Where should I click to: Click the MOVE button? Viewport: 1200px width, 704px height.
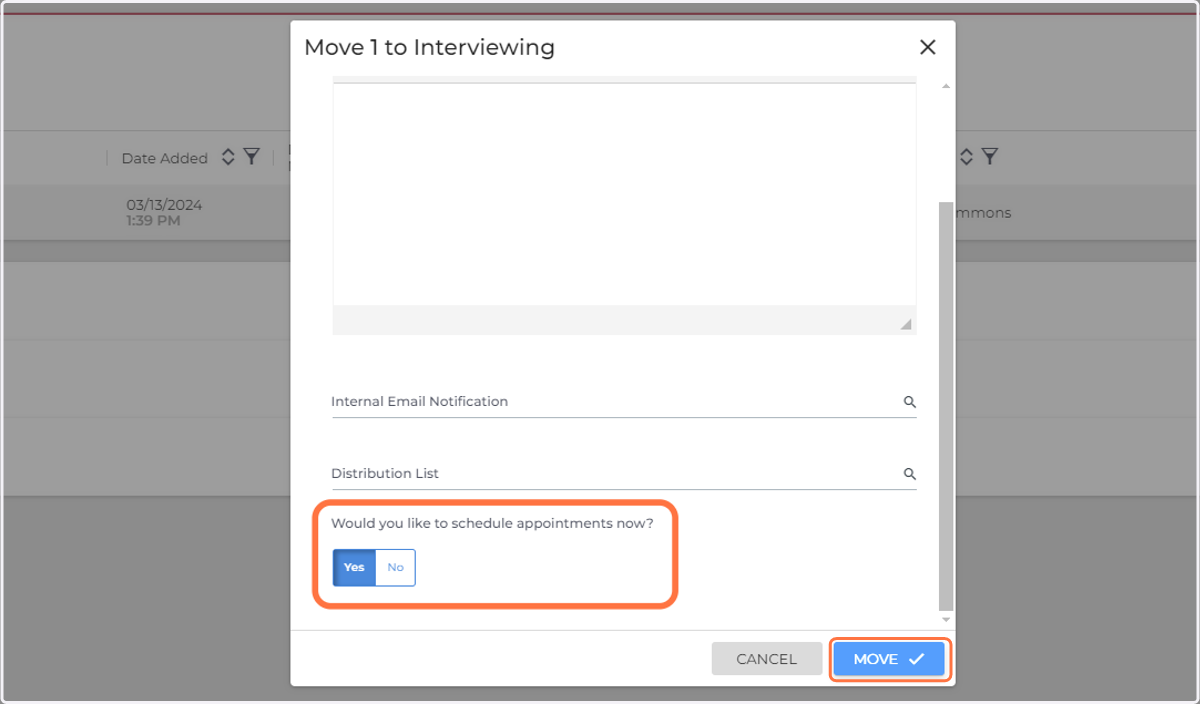tap(889, 659)
